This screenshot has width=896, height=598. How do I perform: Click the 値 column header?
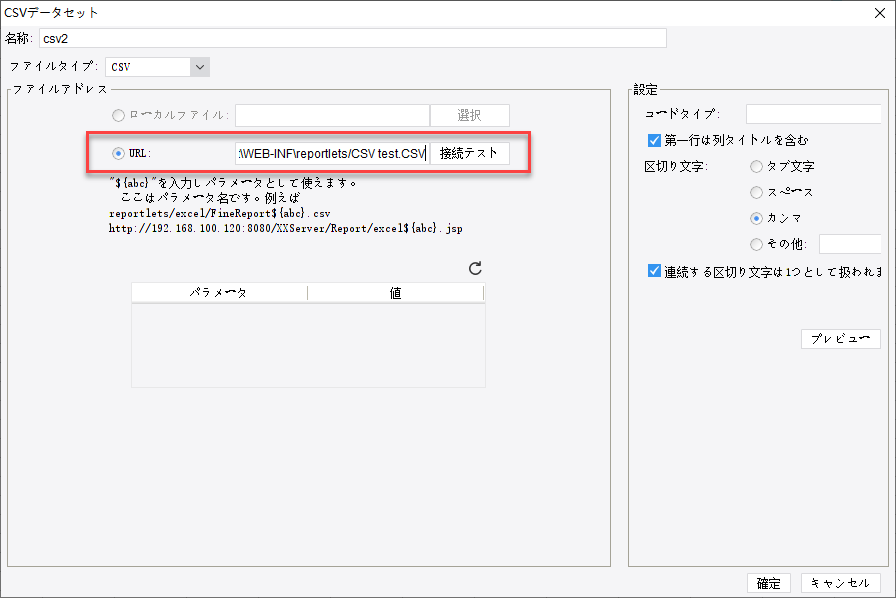pyautogui.click(x=395, y=293)
